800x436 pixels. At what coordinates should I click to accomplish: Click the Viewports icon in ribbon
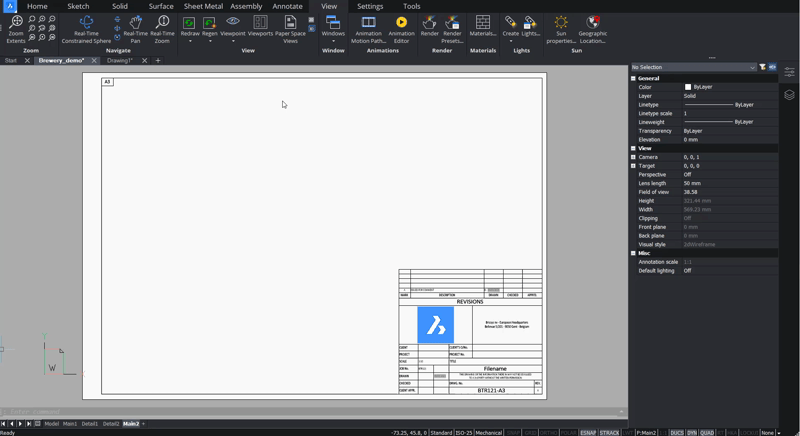260,23
